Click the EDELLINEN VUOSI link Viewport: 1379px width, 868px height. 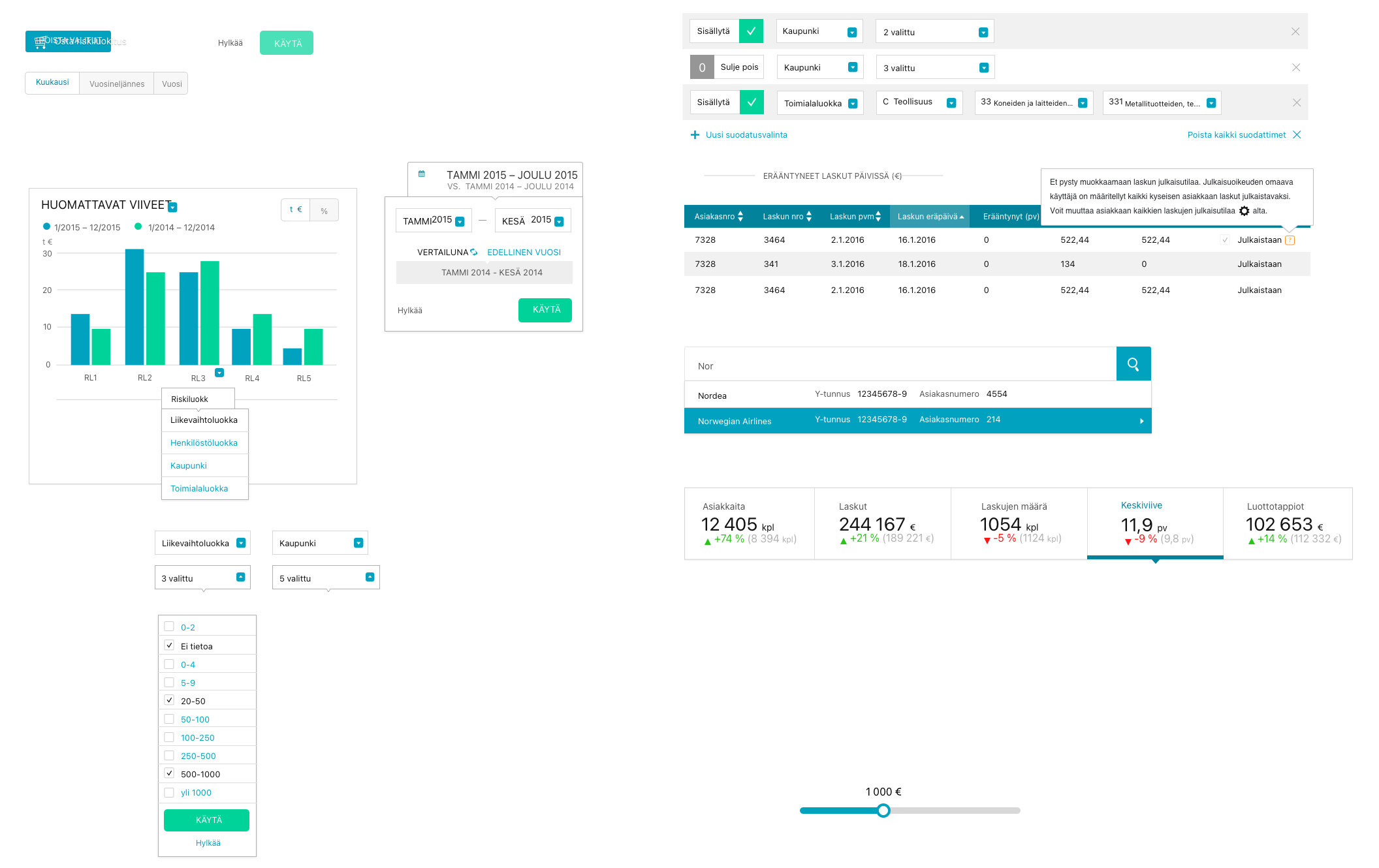524,252
